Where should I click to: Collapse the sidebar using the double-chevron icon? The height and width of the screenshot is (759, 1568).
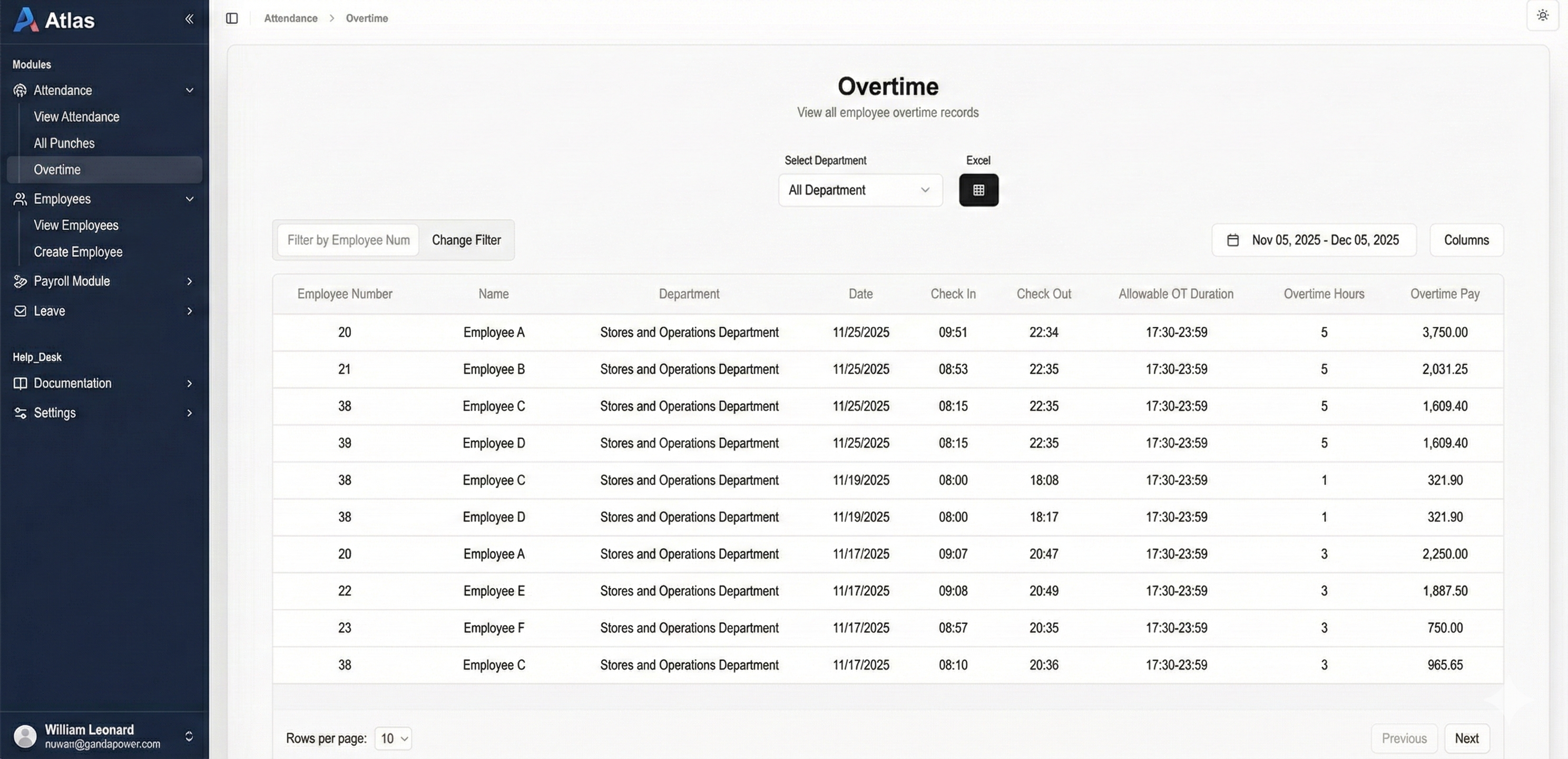(x=189, y=18)
